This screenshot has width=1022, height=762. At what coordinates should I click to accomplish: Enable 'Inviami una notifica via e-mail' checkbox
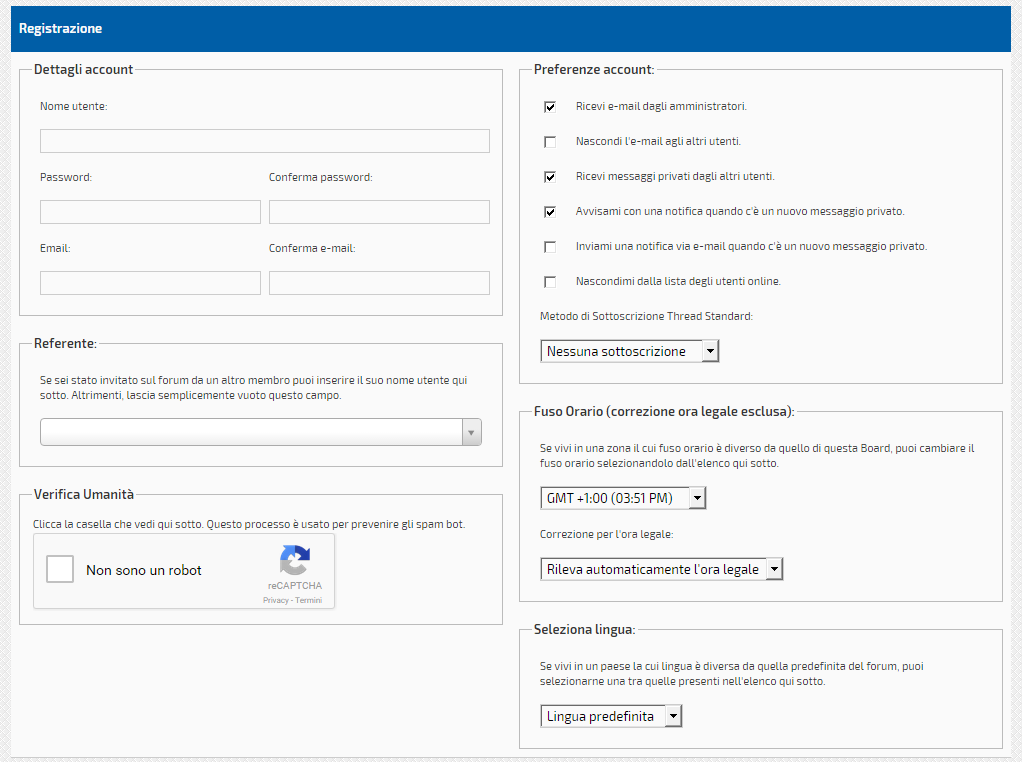550,247
